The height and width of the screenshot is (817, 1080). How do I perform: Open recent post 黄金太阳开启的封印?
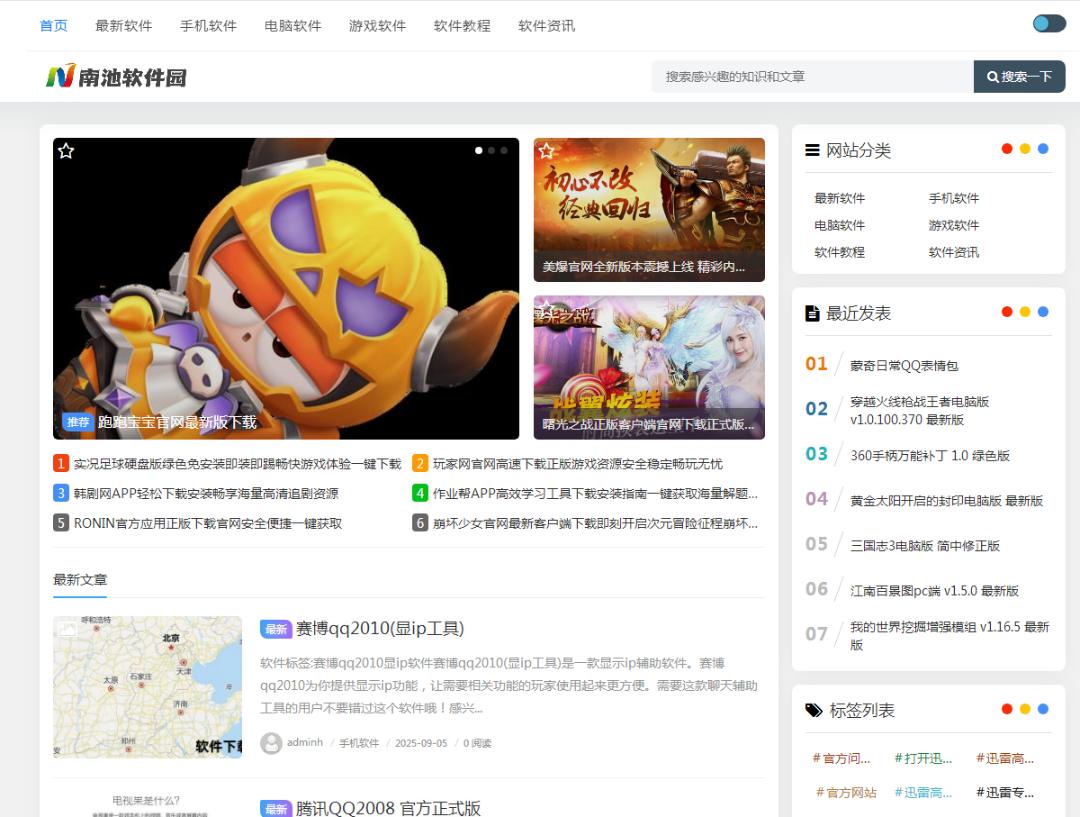click(946, 501)
